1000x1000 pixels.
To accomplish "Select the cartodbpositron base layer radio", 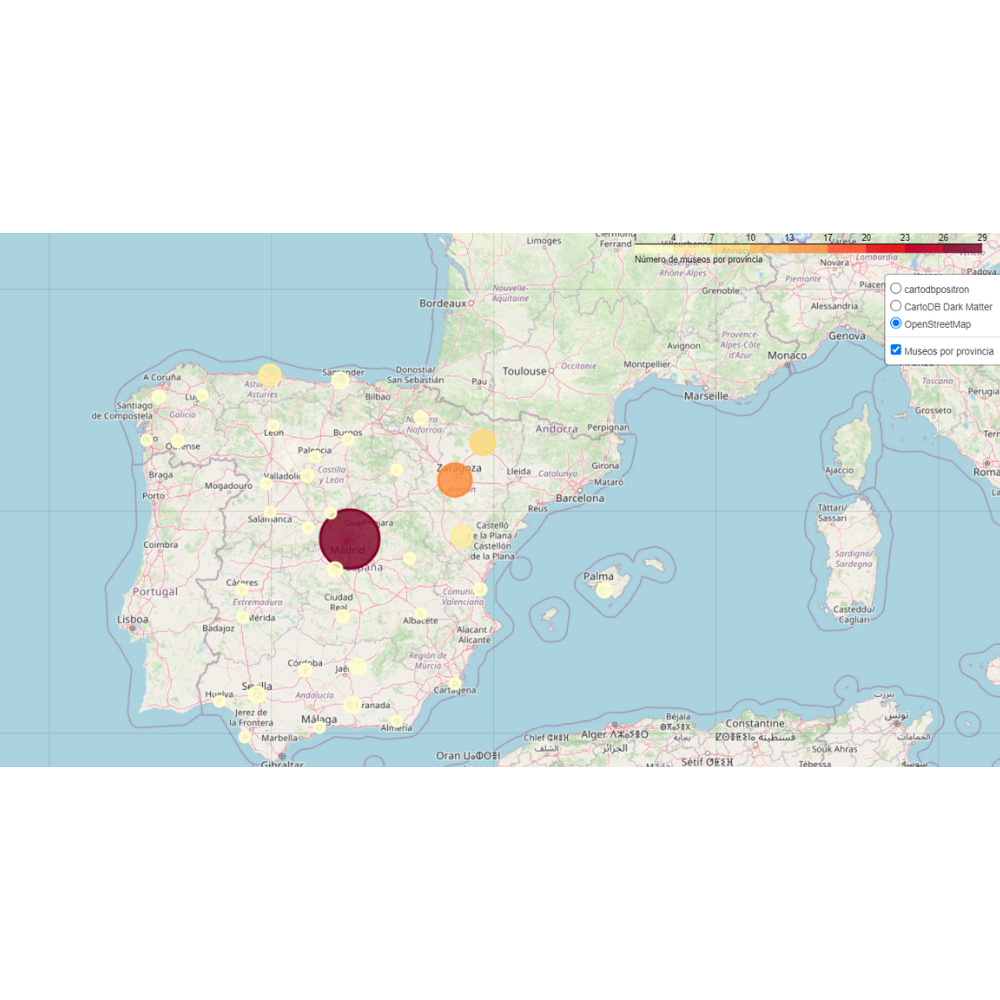I will coord(896,289).
